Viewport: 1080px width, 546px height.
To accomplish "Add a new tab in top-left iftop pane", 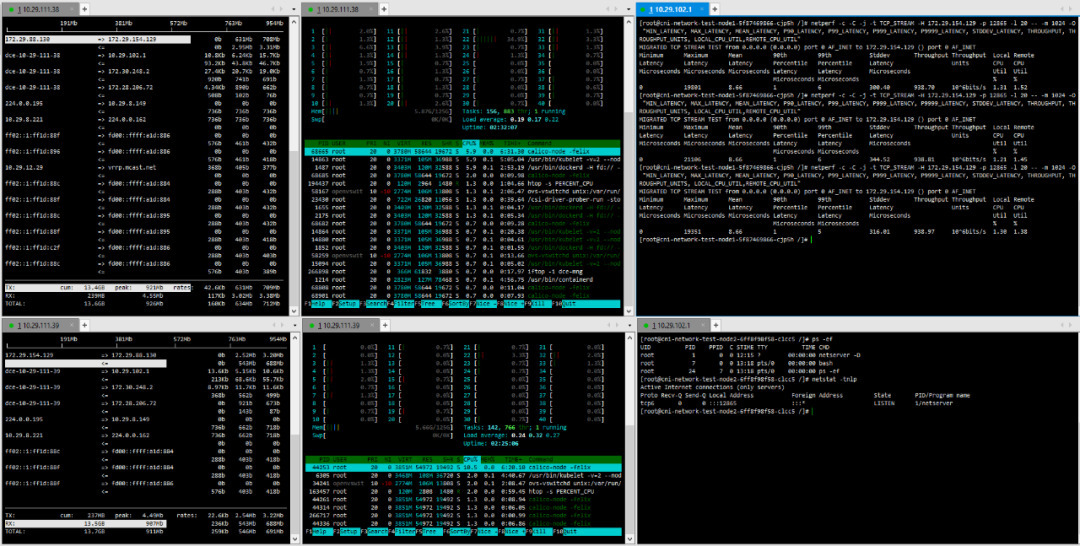I will 85,9.
